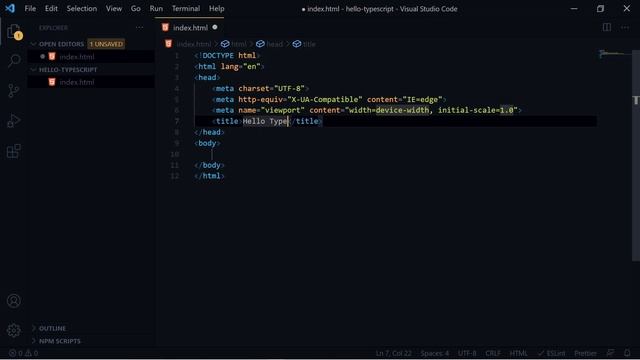Open the Help menu

tap(216, 9)
